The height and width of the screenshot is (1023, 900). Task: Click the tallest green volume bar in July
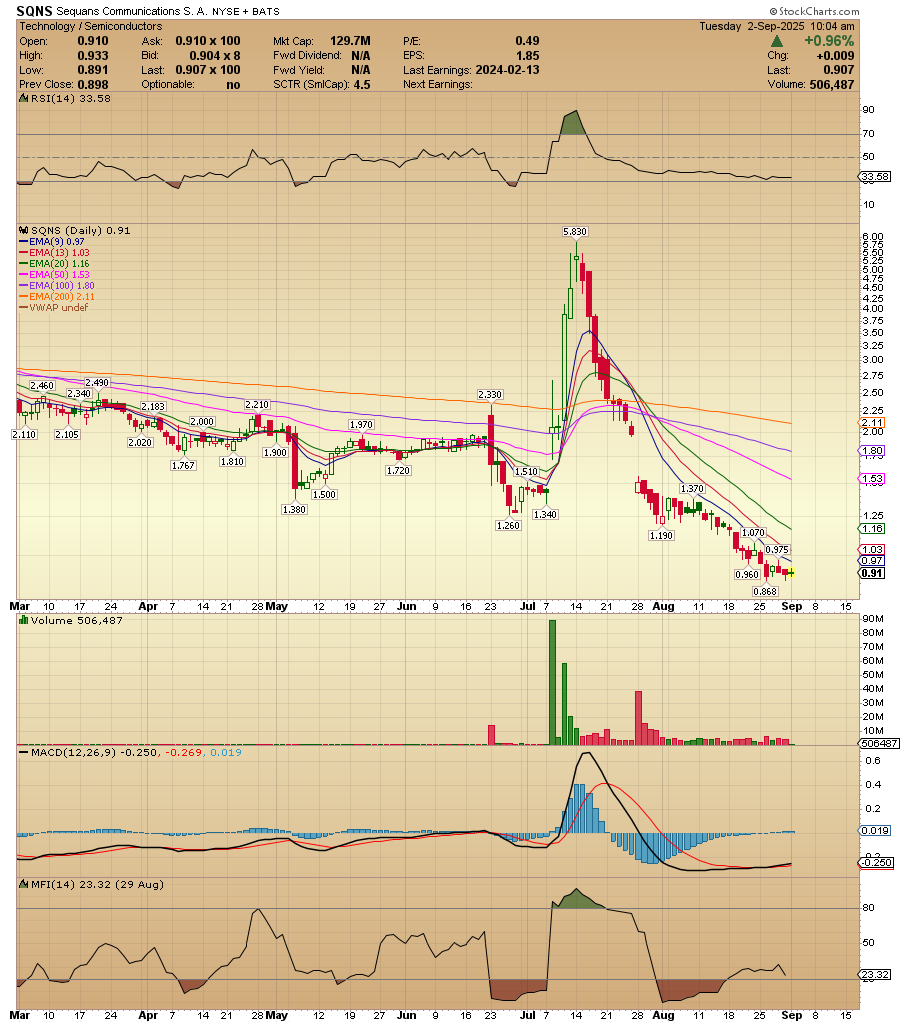(x=552, y=682)
